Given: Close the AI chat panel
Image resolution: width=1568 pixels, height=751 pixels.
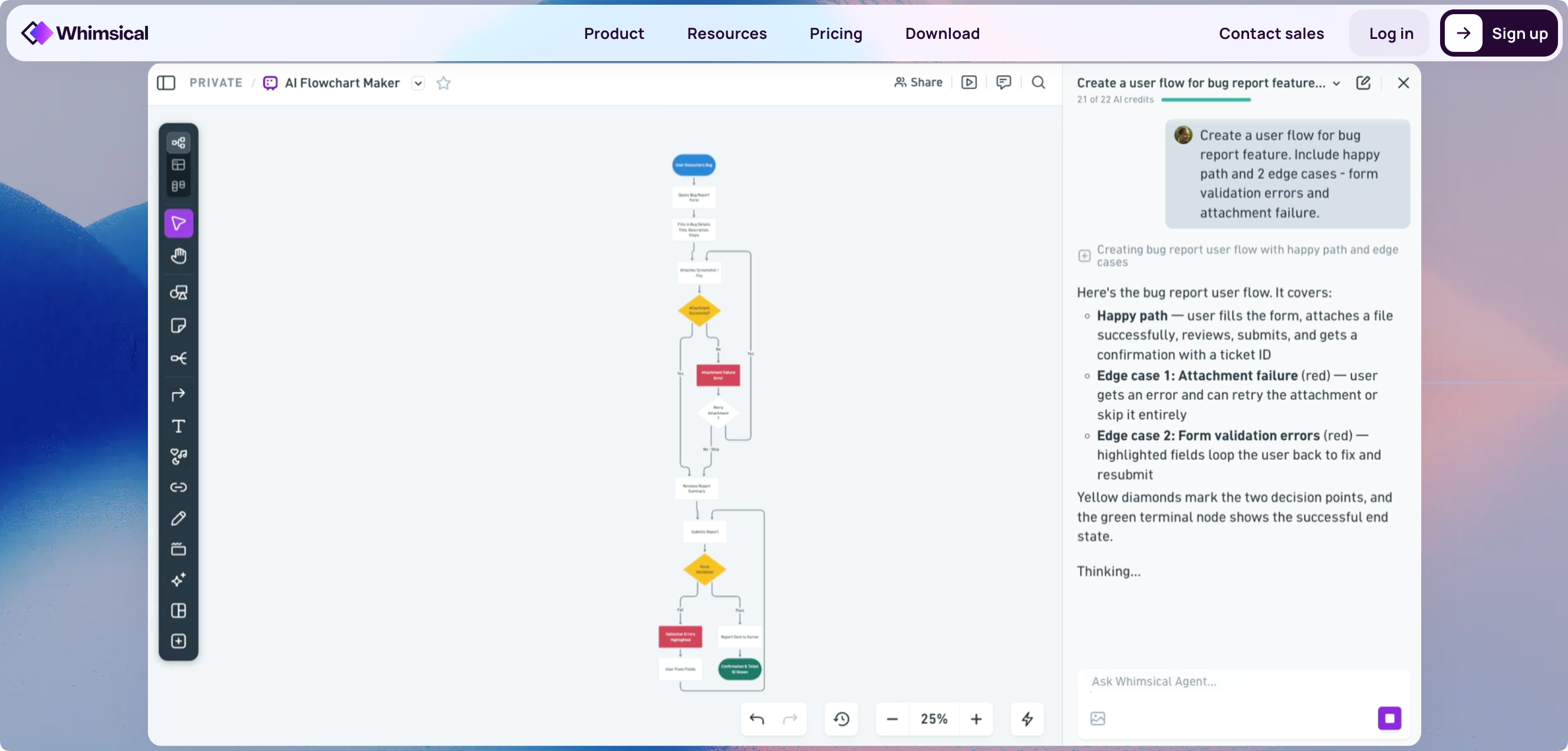Looking at the screenshot, I should tap(1404, 83).
